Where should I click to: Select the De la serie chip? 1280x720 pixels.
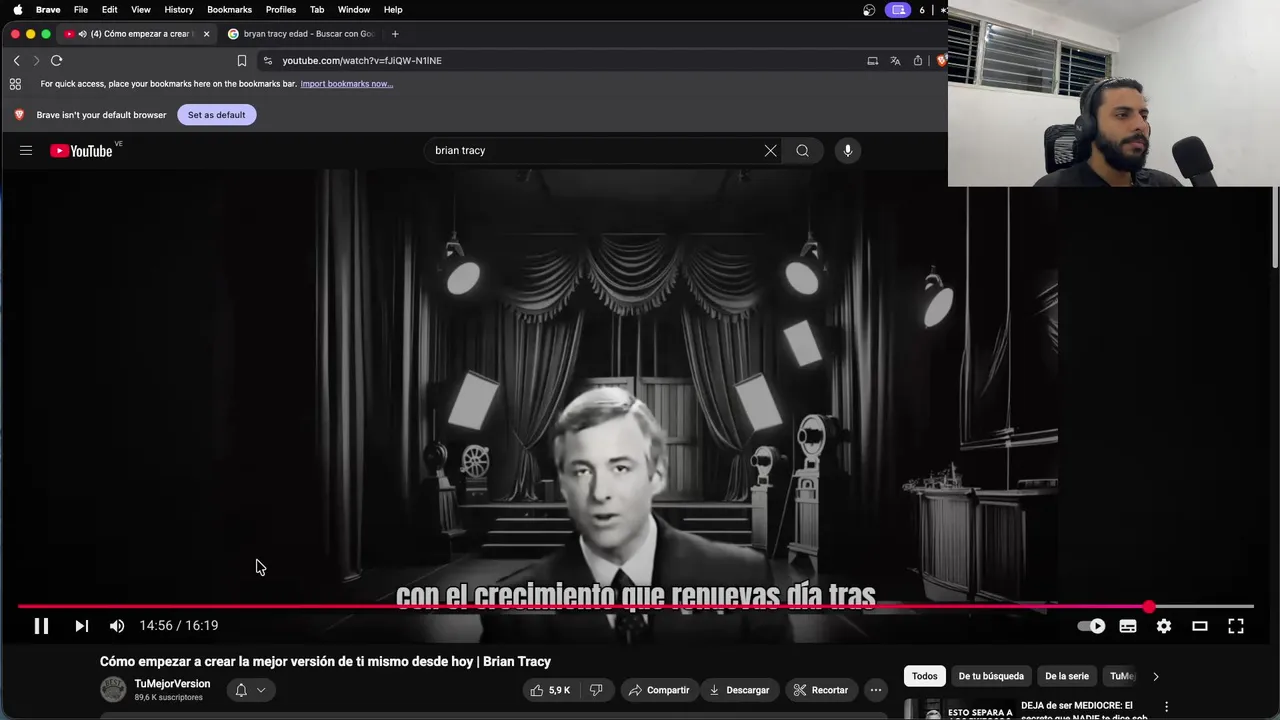tap(1067, 676)
